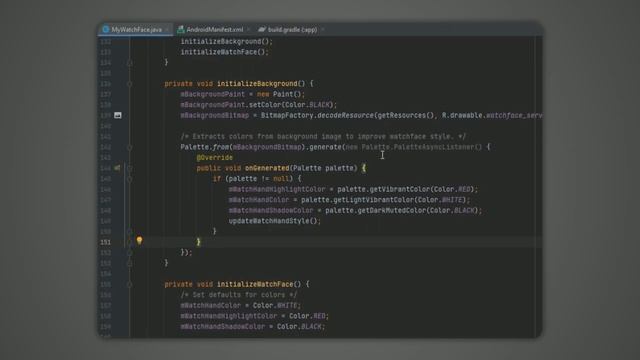Click the 'private void initializeBackground()' declaration
Viewport: 640px width, 360px height.
[235, 84]
